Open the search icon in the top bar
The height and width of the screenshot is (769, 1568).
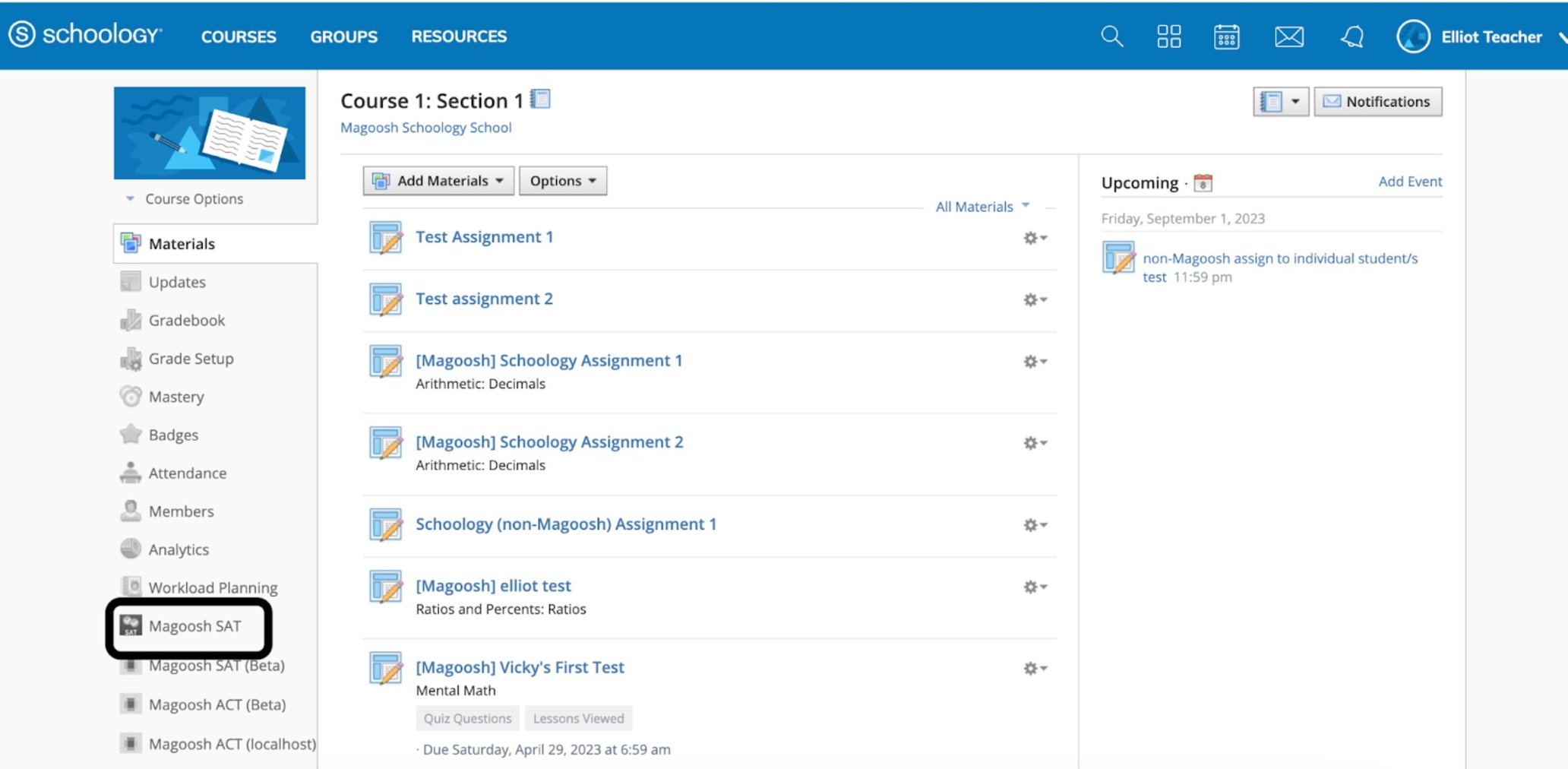click(x=1111, y=36)
